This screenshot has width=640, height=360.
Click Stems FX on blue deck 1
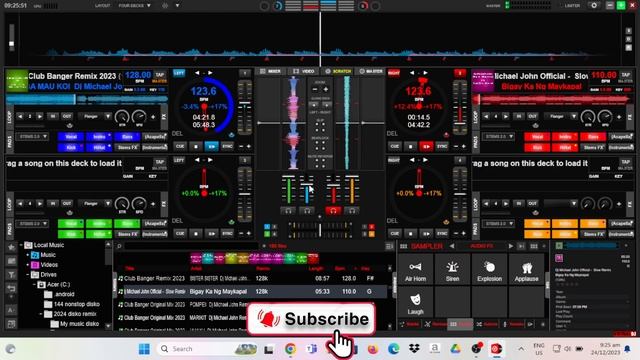127,147
